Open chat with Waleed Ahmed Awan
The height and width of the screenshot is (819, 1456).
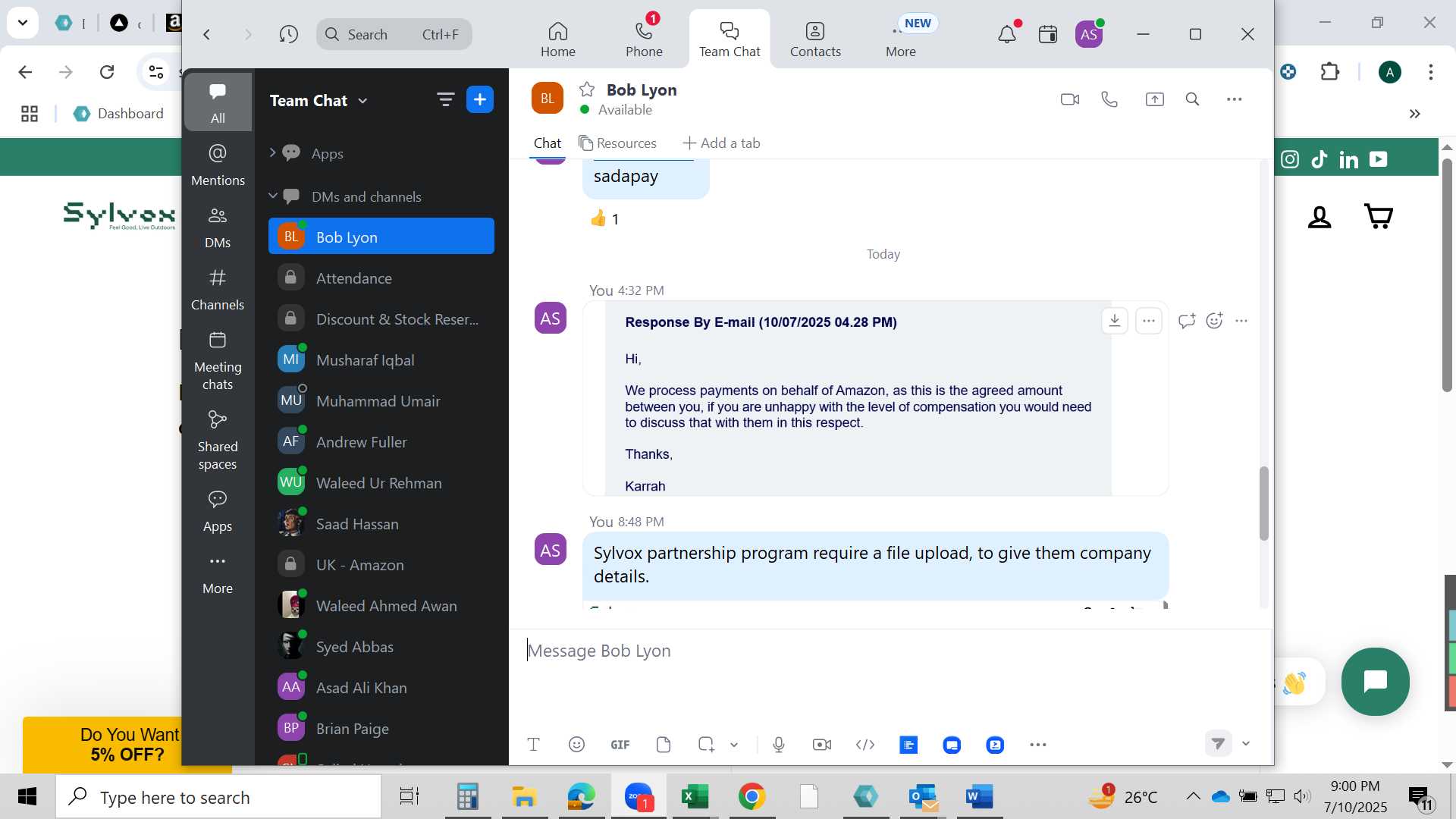pos(381,605)
